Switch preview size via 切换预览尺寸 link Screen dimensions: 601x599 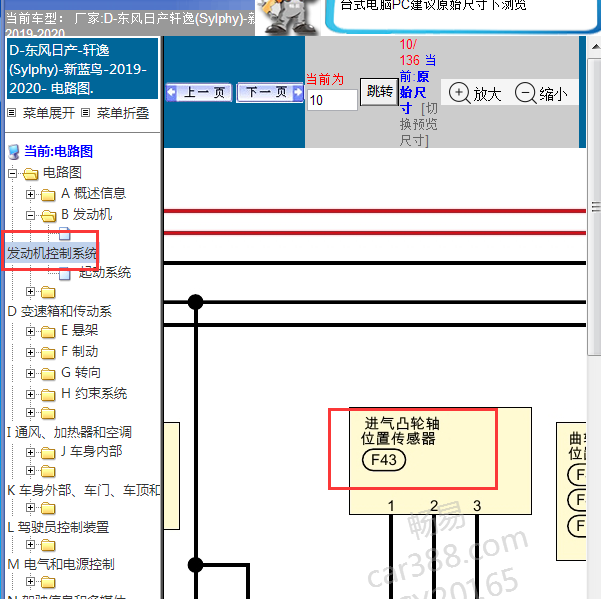pos(419,125)
